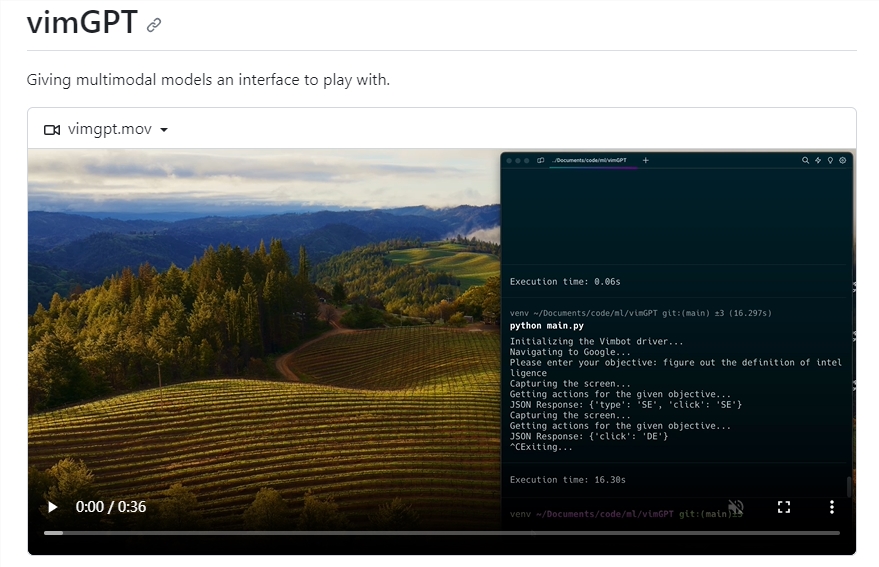Open the terminal settings gear icon
This screenshot has width=879, height=567.
[x=843, y=160]
